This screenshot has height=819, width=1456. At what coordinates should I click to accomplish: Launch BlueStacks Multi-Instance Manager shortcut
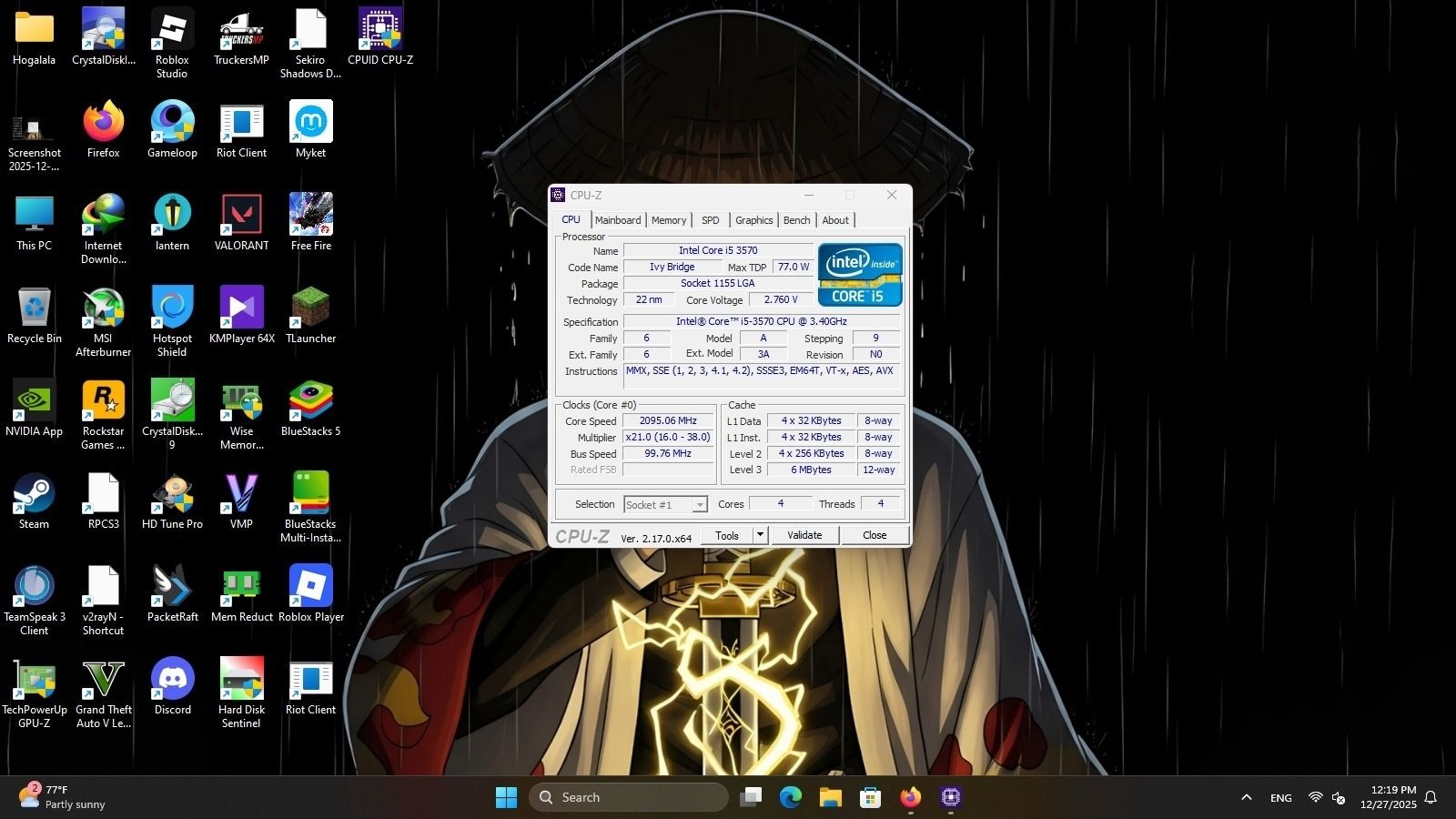pyautogui.click(x=310, y=507)
